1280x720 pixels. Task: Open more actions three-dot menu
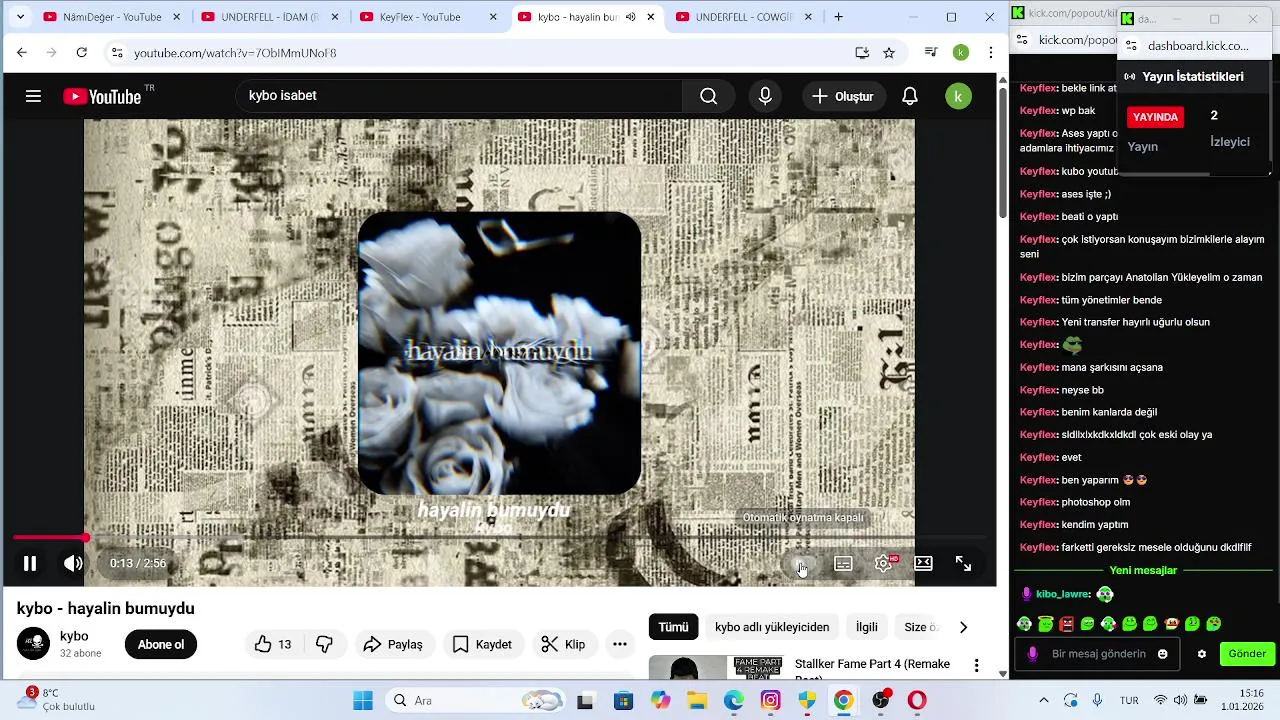point(620,645)
